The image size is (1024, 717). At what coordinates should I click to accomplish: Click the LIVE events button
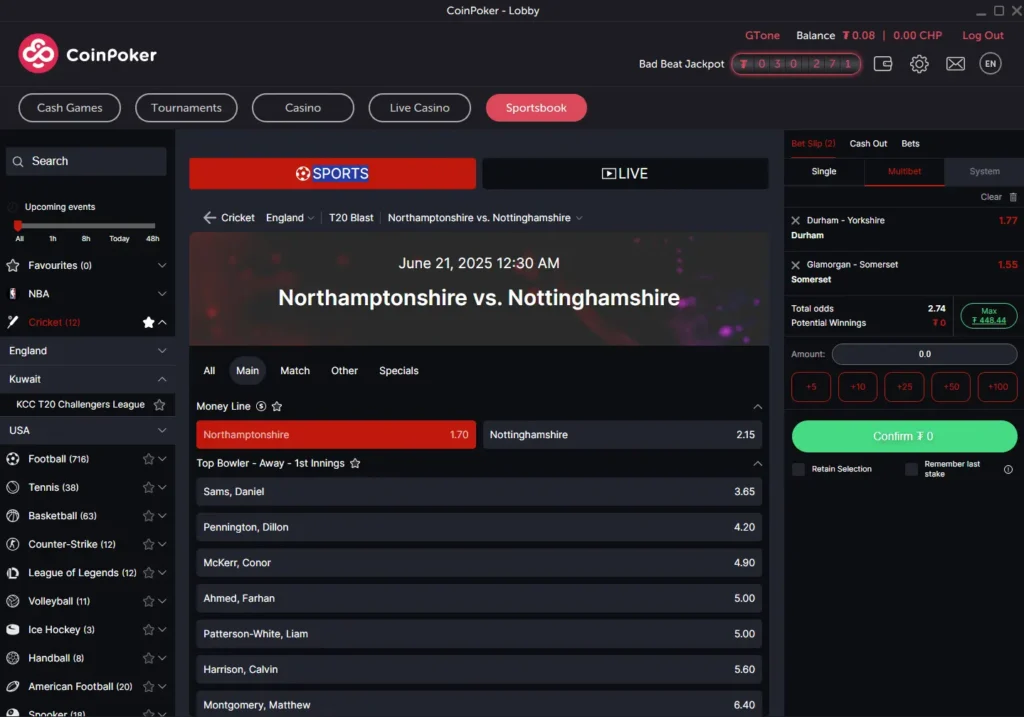click(625, 174)
